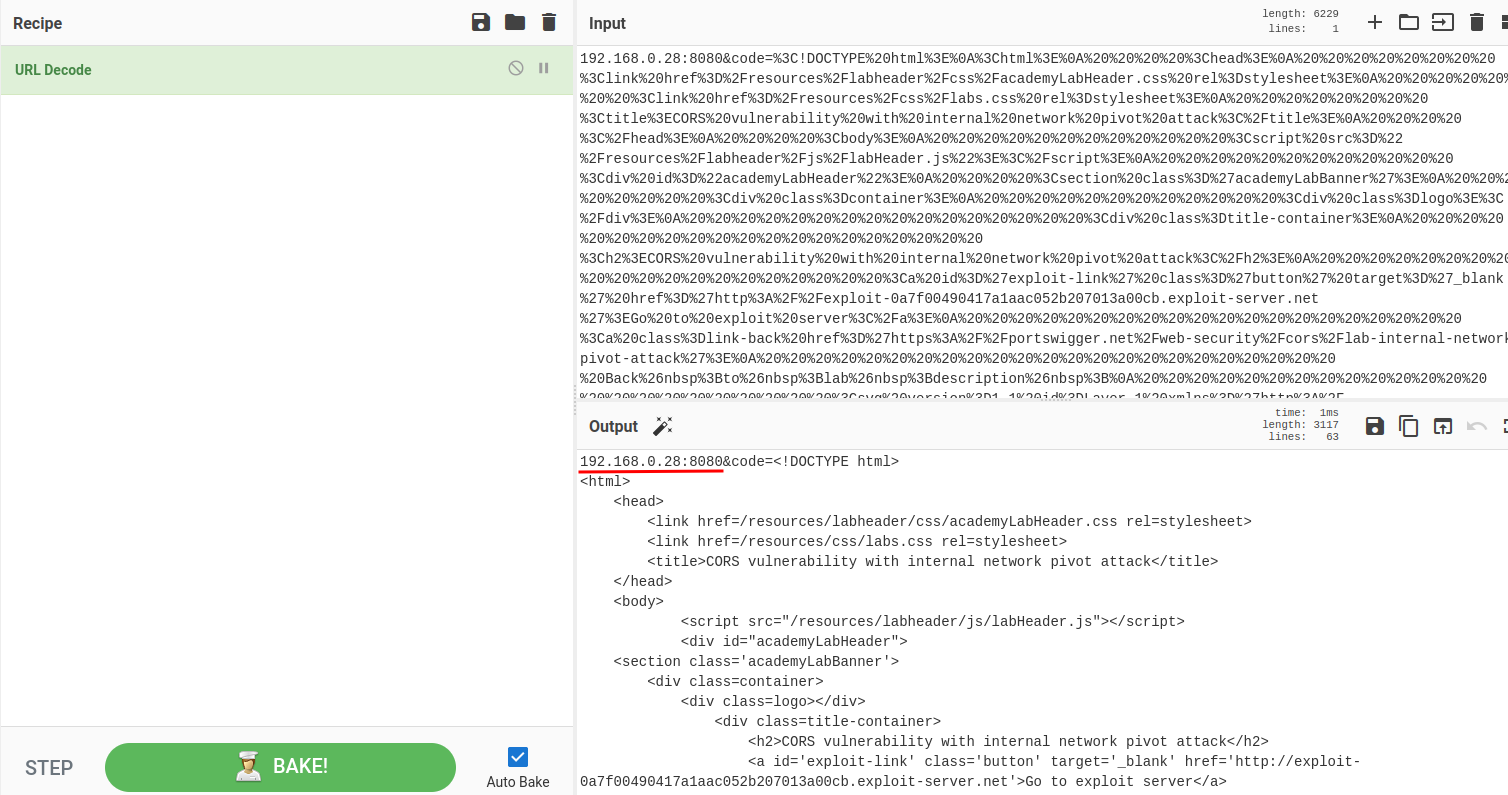Click the STEP button
This screenshot has width=1508, height=795.
coord(49,767)
